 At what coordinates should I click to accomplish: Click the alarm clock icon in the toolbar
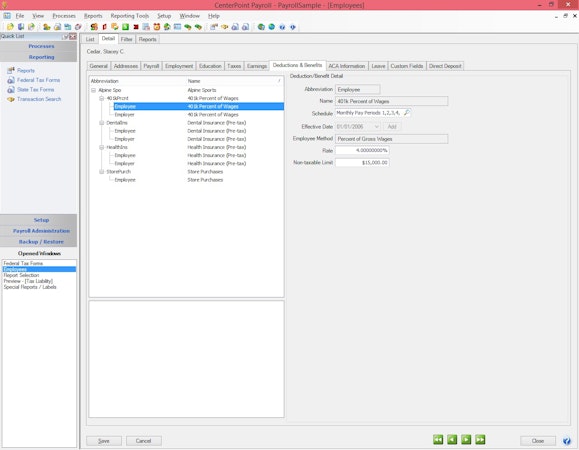tap(157, 27)
